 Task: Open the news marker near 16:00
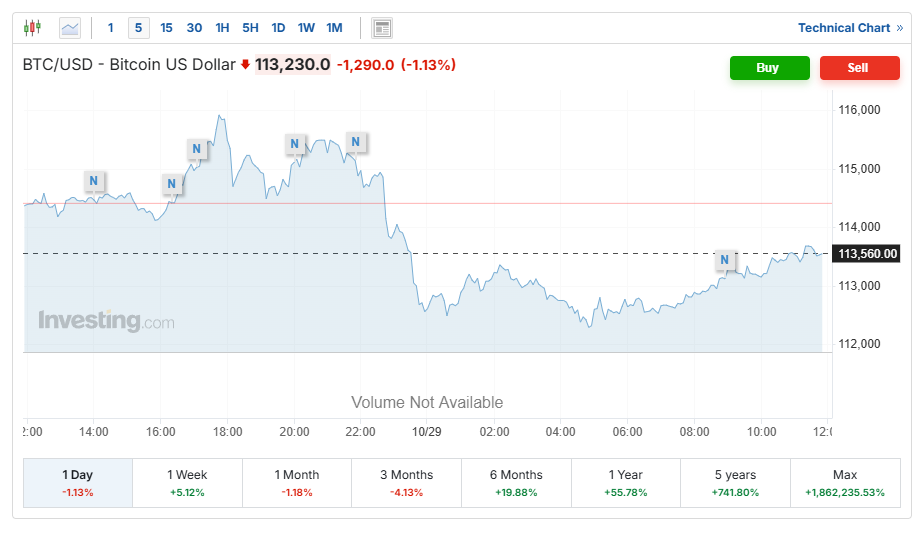[172, 183]
